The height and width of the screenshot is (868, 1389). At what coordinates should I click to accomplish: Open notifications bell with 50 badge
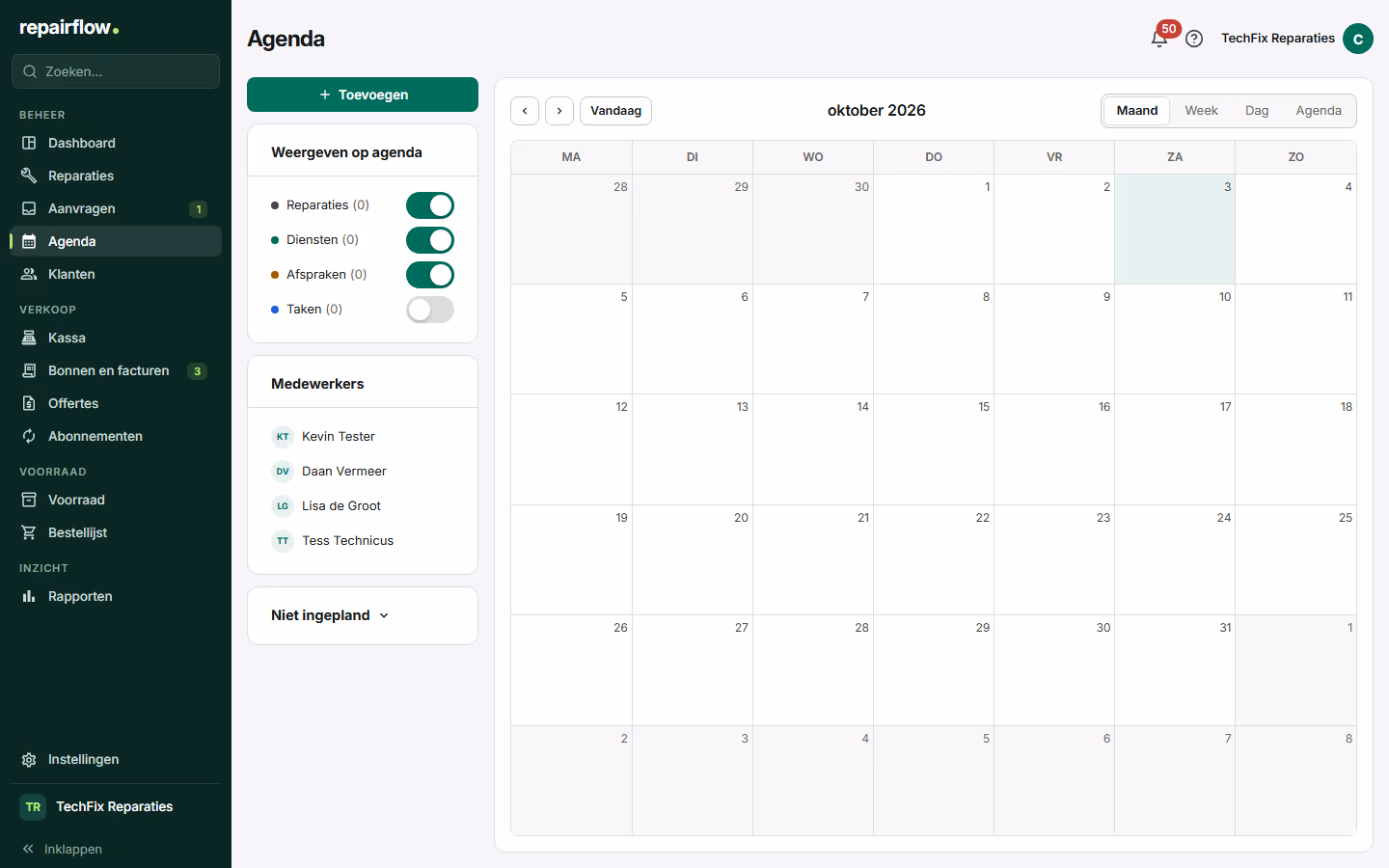1160,39
